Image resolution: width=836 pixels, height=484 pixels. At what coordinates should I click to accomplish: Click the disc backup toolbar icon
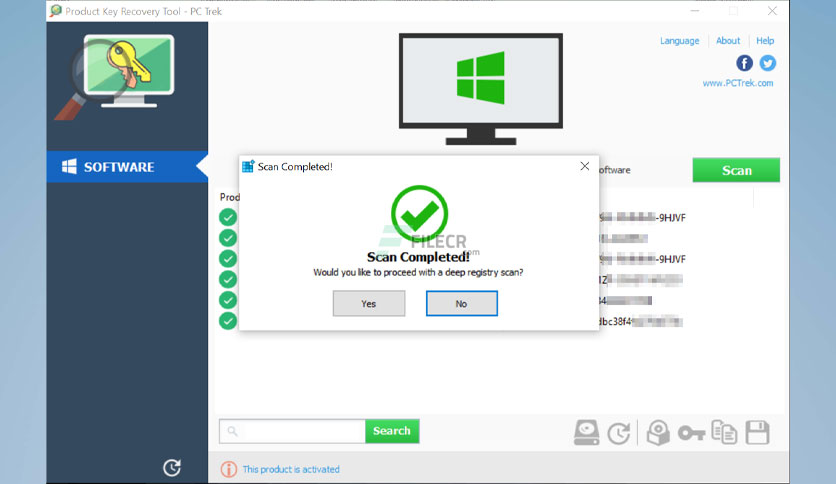point(658,432)
